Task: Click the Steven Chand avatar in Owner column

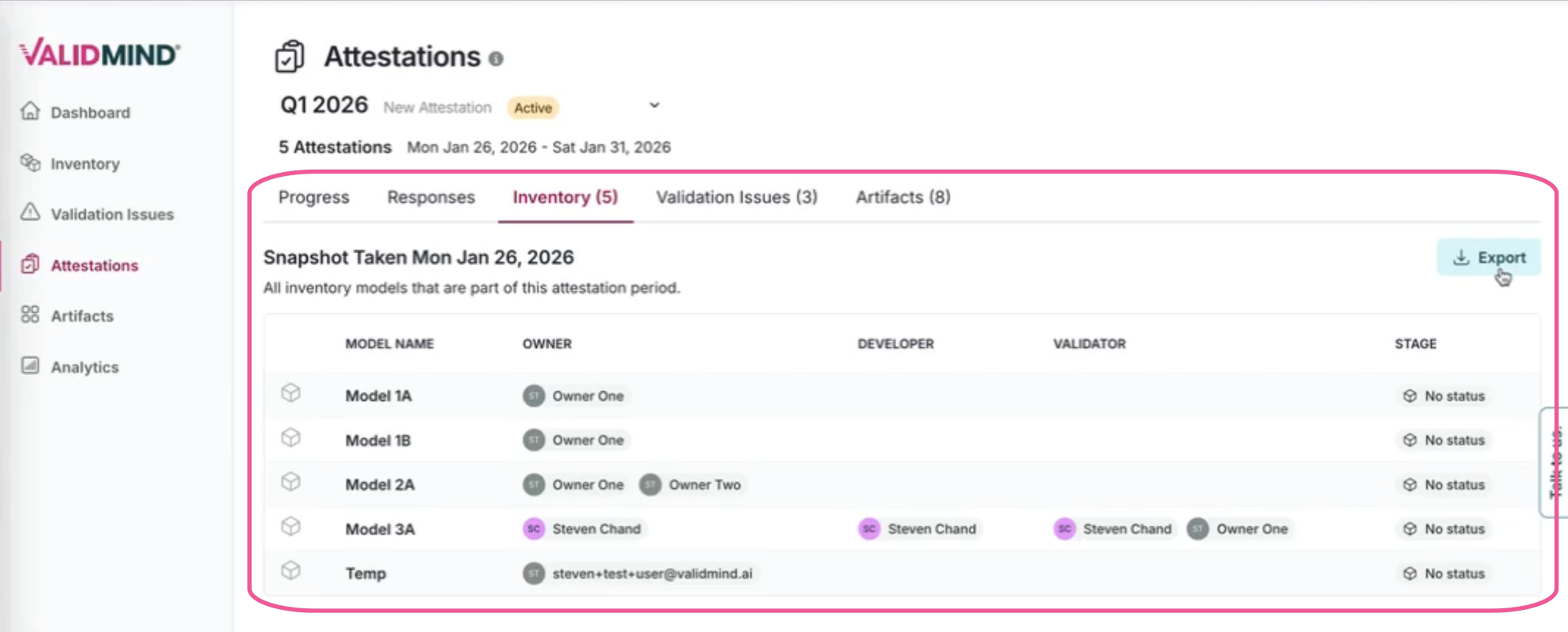Action: point(534,529)
